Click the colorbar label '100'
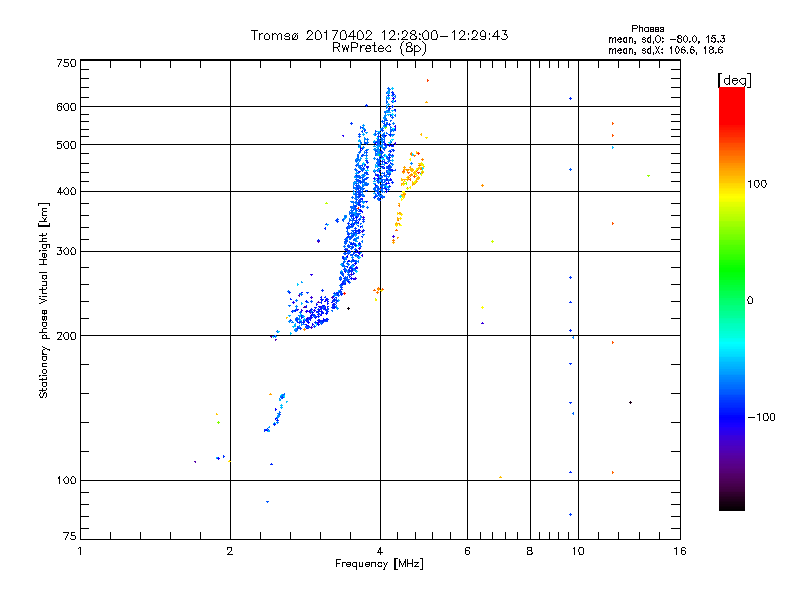800x600 pixels. [x=757, y=184]
